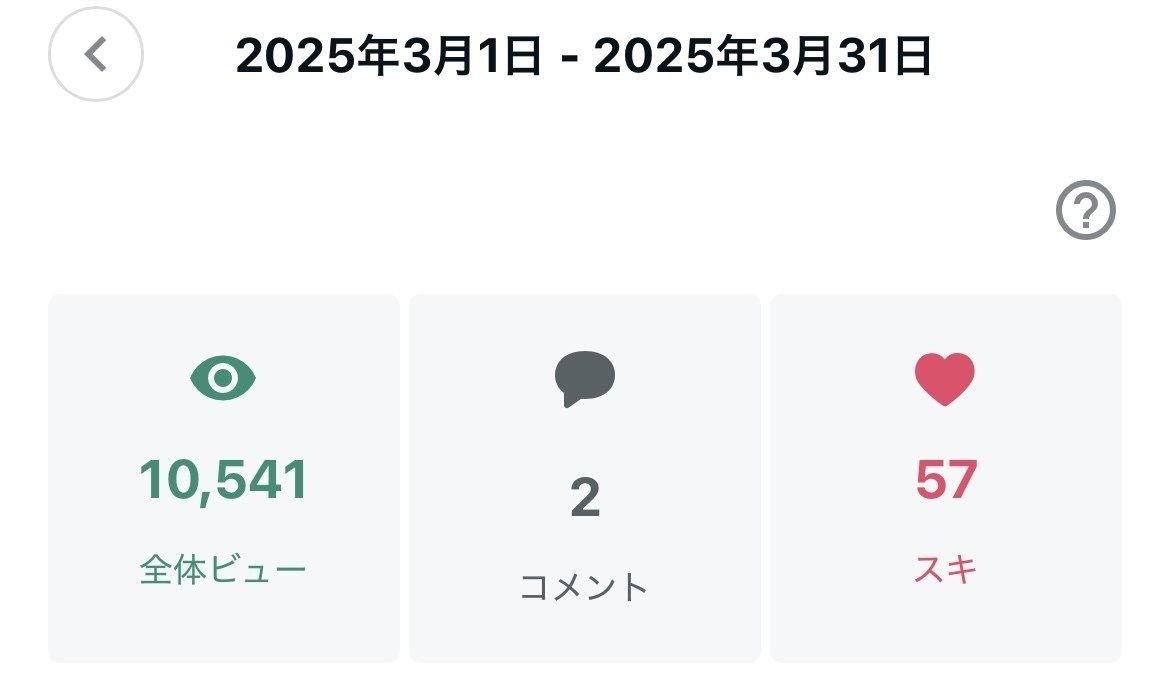1170x688 pixels.
Task: Click the コメント label
Action: tap(584, 587)
